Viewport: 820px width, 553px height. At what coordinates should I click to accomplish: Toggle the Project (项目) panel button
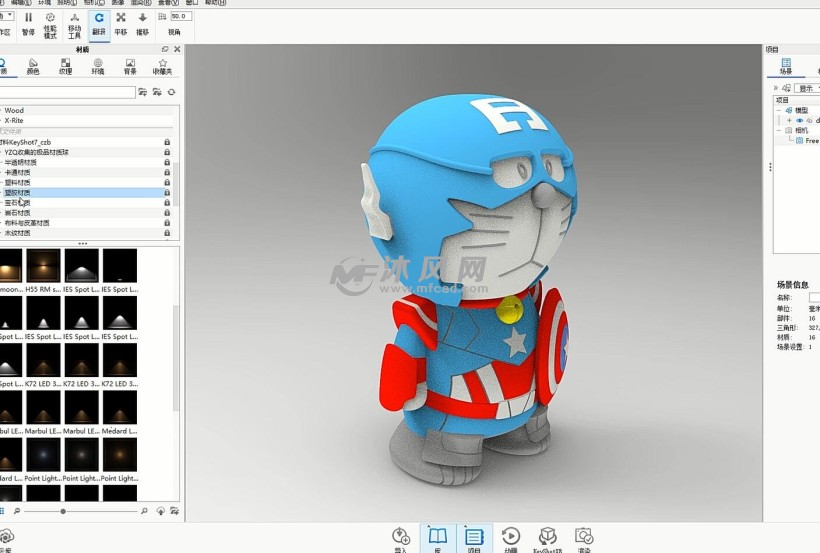[x=474, y=538]
